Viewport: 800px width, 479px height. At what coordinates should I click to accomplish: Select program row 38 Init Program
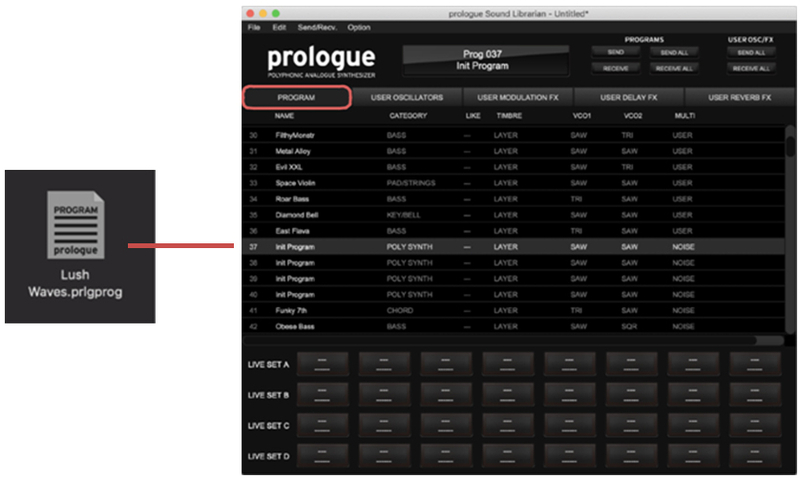514,263
